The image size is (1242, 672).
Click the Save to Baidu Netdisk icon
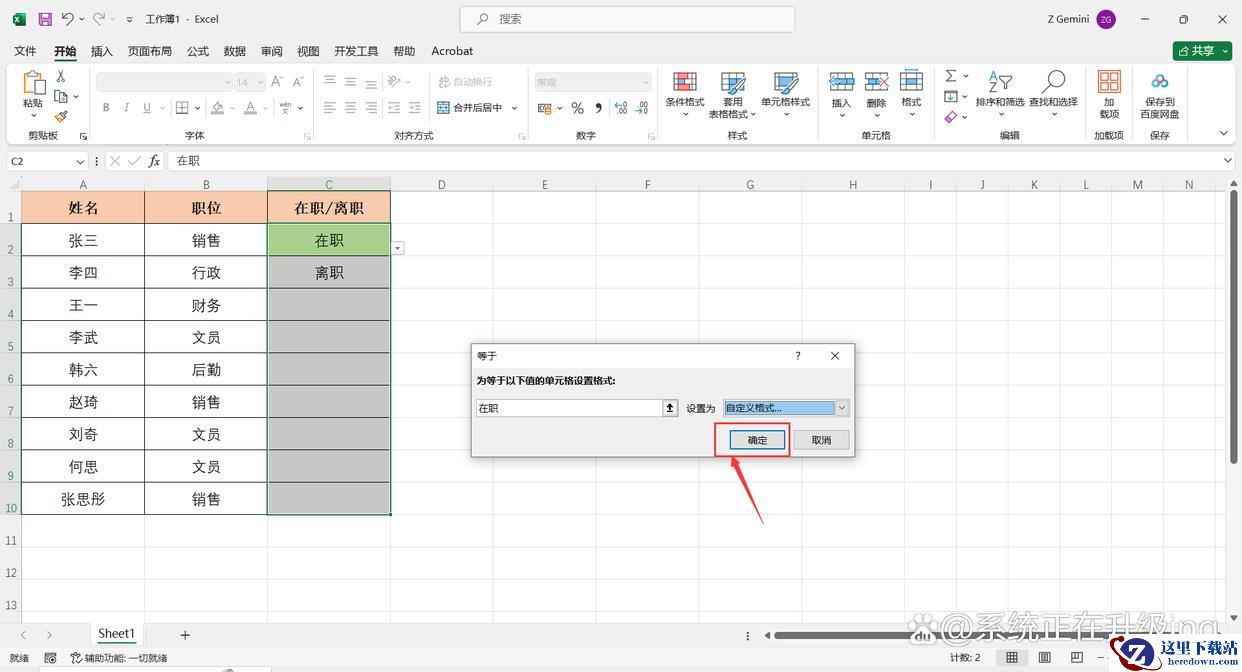pyautogui.click(x=1160, y=92)
